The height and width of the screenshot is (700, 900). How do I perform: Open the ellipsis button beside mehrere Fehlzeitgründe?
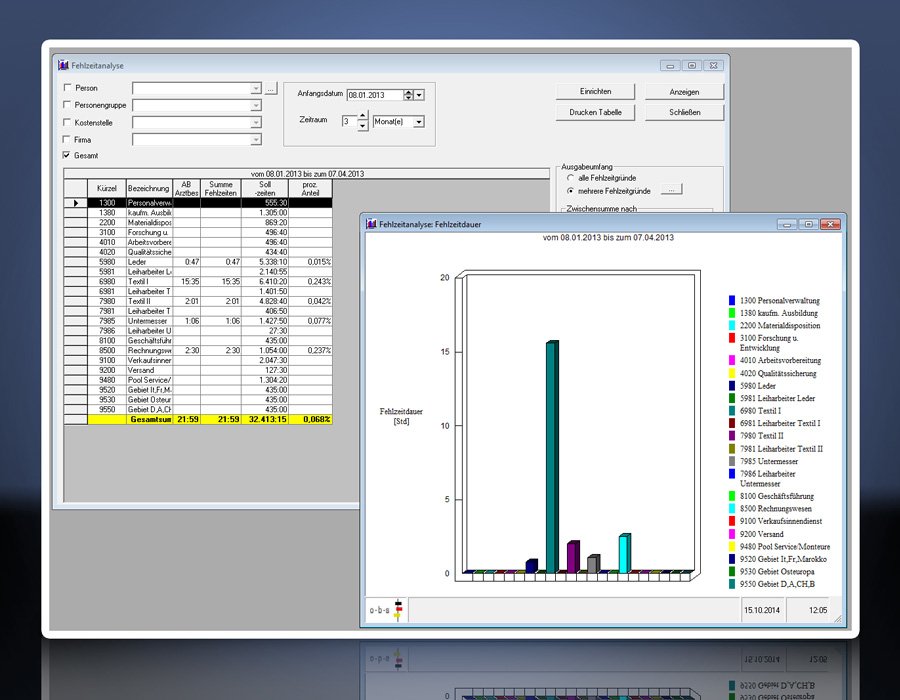tap(673, 189)
